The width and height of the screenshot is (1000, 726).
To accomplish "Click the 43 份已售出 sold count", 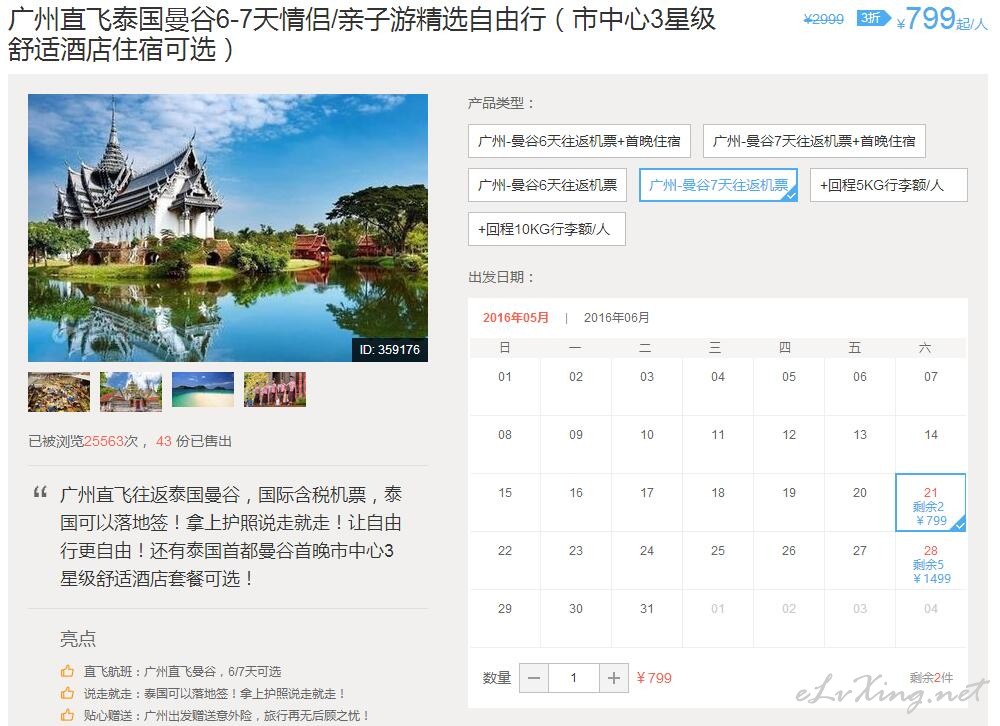I will point(194,441).
